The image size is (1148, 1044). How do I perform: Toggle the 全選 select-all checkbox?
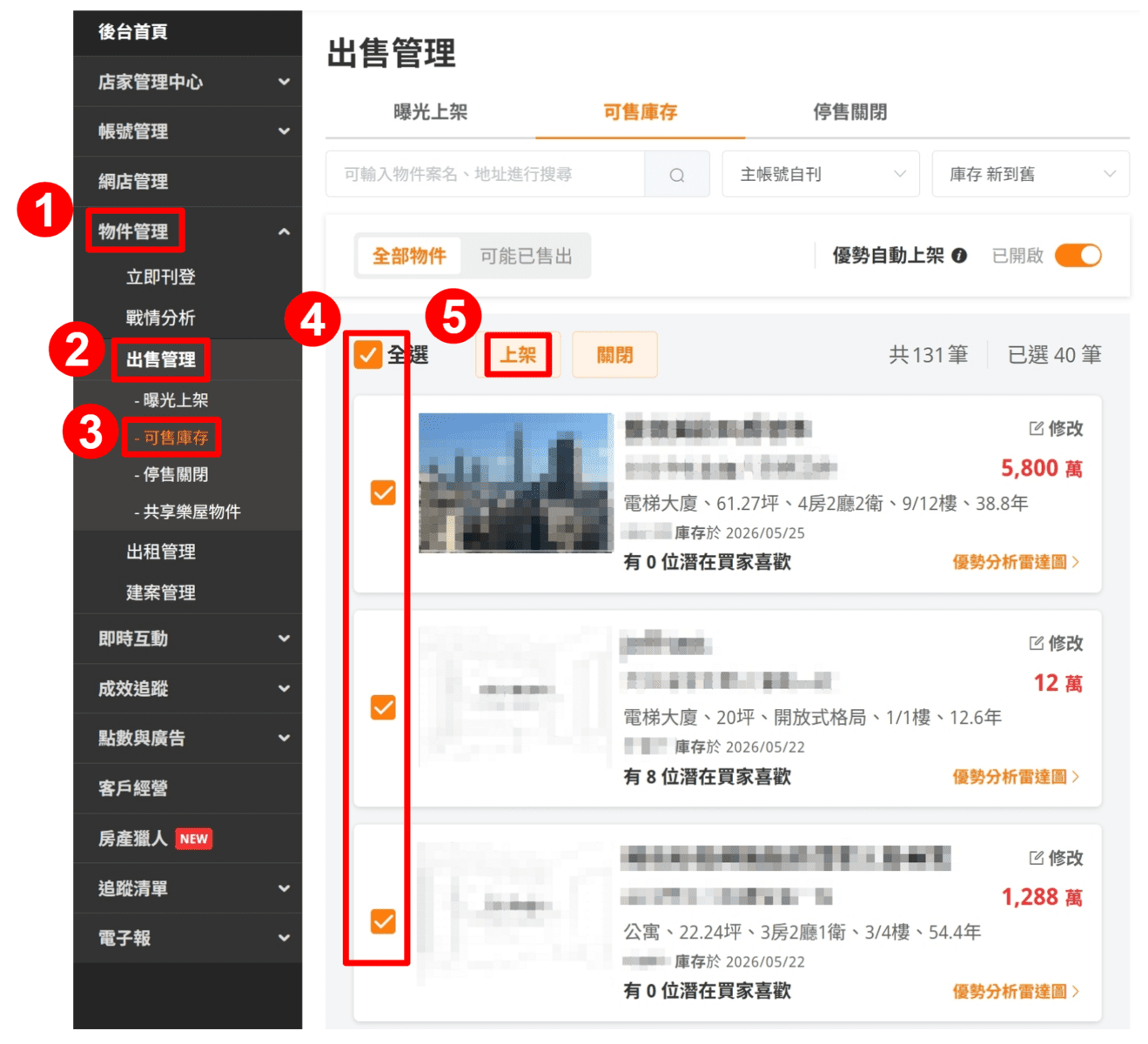pyautogui.click(x=368, y=355)
